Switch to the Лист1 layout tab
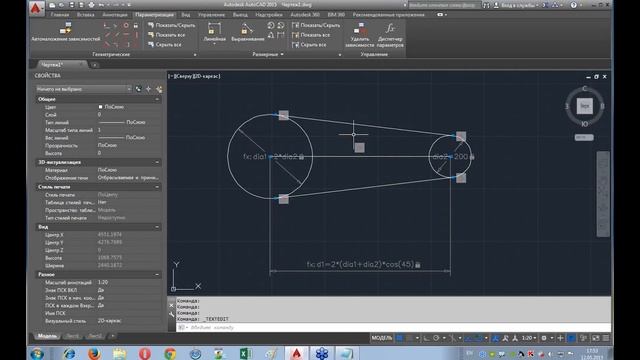The image size is (640, 360). 73,336
